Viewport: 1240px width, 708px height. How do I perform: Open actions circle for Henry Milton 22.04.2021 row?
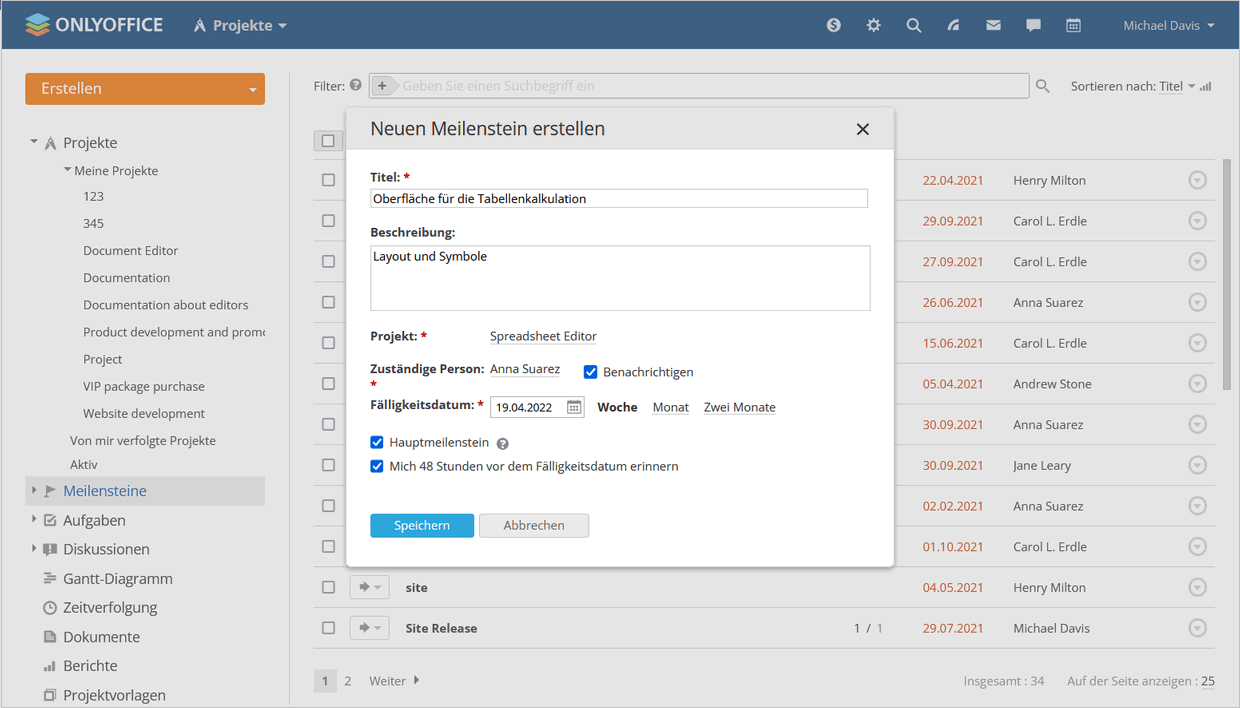[x=1197, y=180]
